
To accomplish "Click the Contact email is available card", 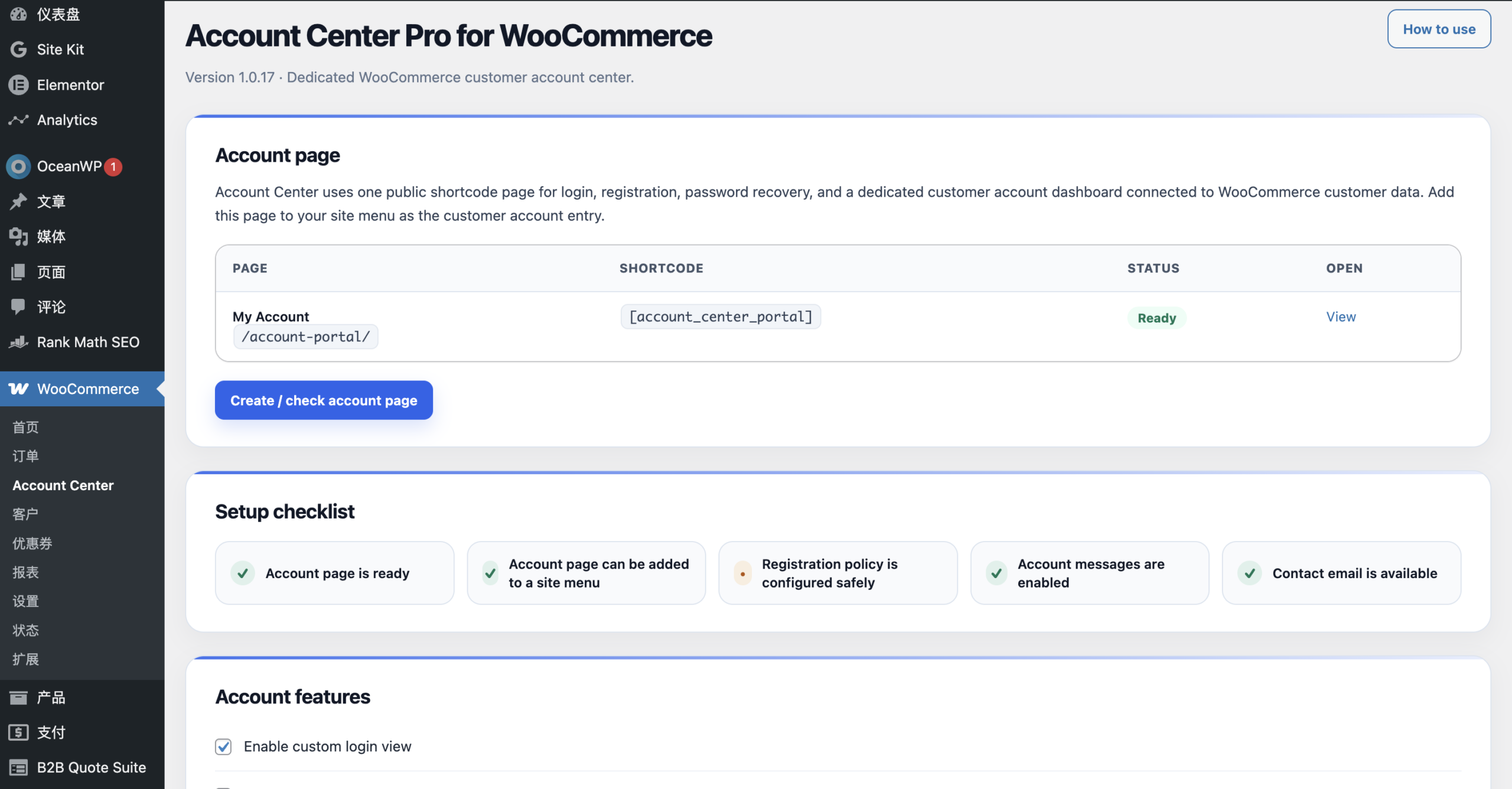I will (1341, 573).
